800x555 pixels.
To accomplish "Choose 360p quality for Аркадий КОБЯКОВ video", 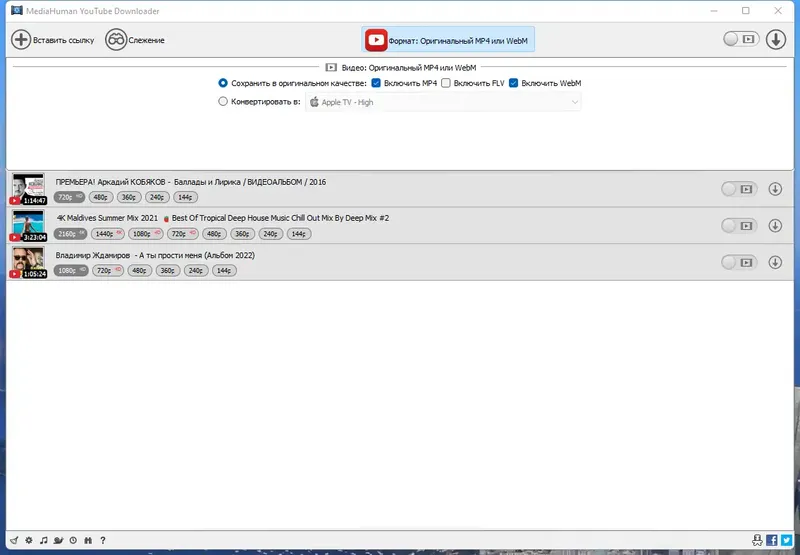I will coord(129,197).
